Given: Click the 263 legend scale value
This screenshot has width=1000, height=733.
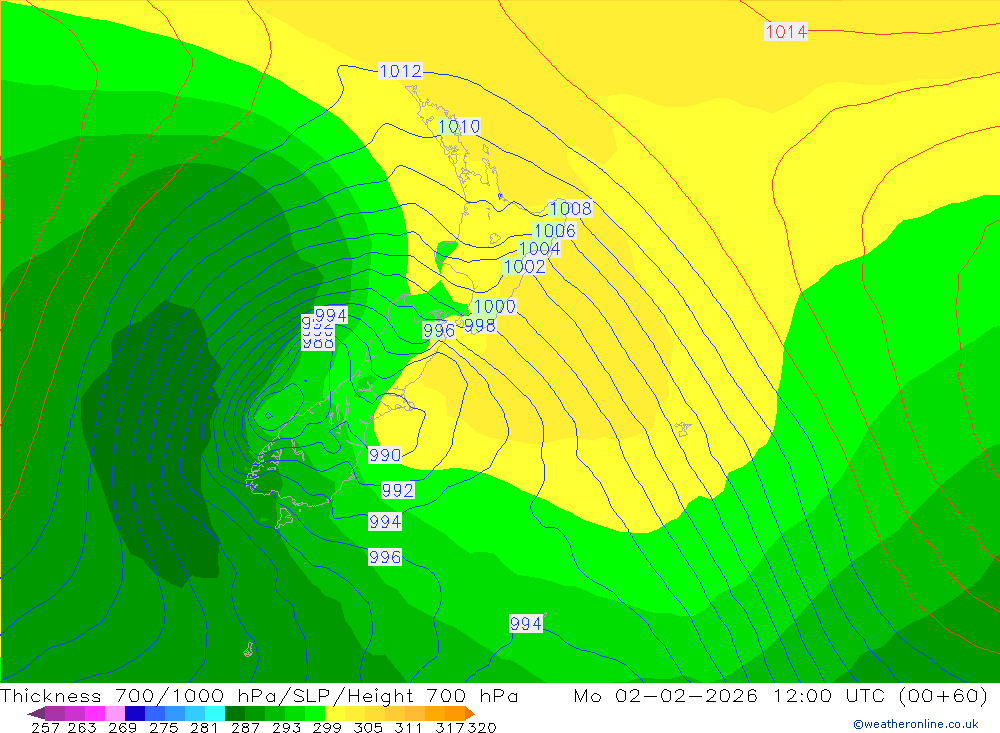Looking at the screenshot, I should click(82, 727).
